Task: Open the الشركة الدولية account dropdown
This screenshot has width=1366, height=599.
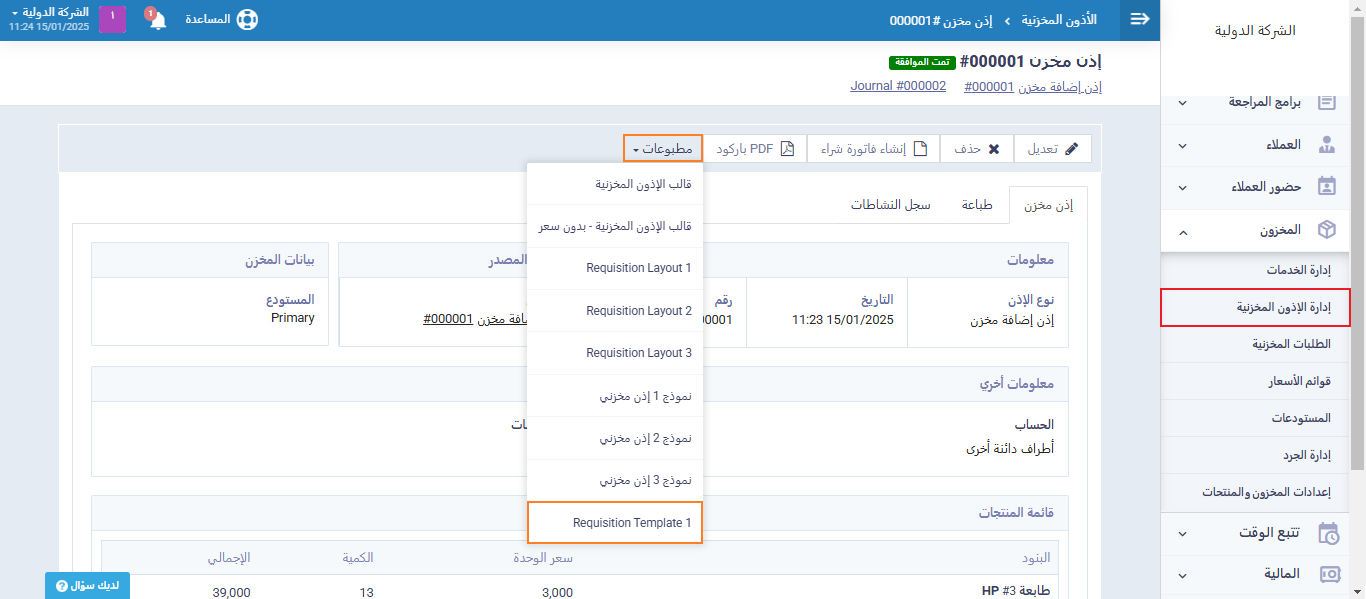Action: click(x=50, y=12)
